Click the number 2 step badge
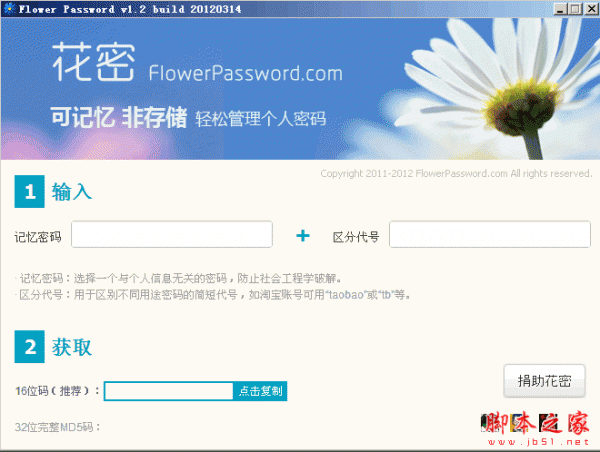Image resolution: width=600 pixels, height=452 pixels. 29,346
